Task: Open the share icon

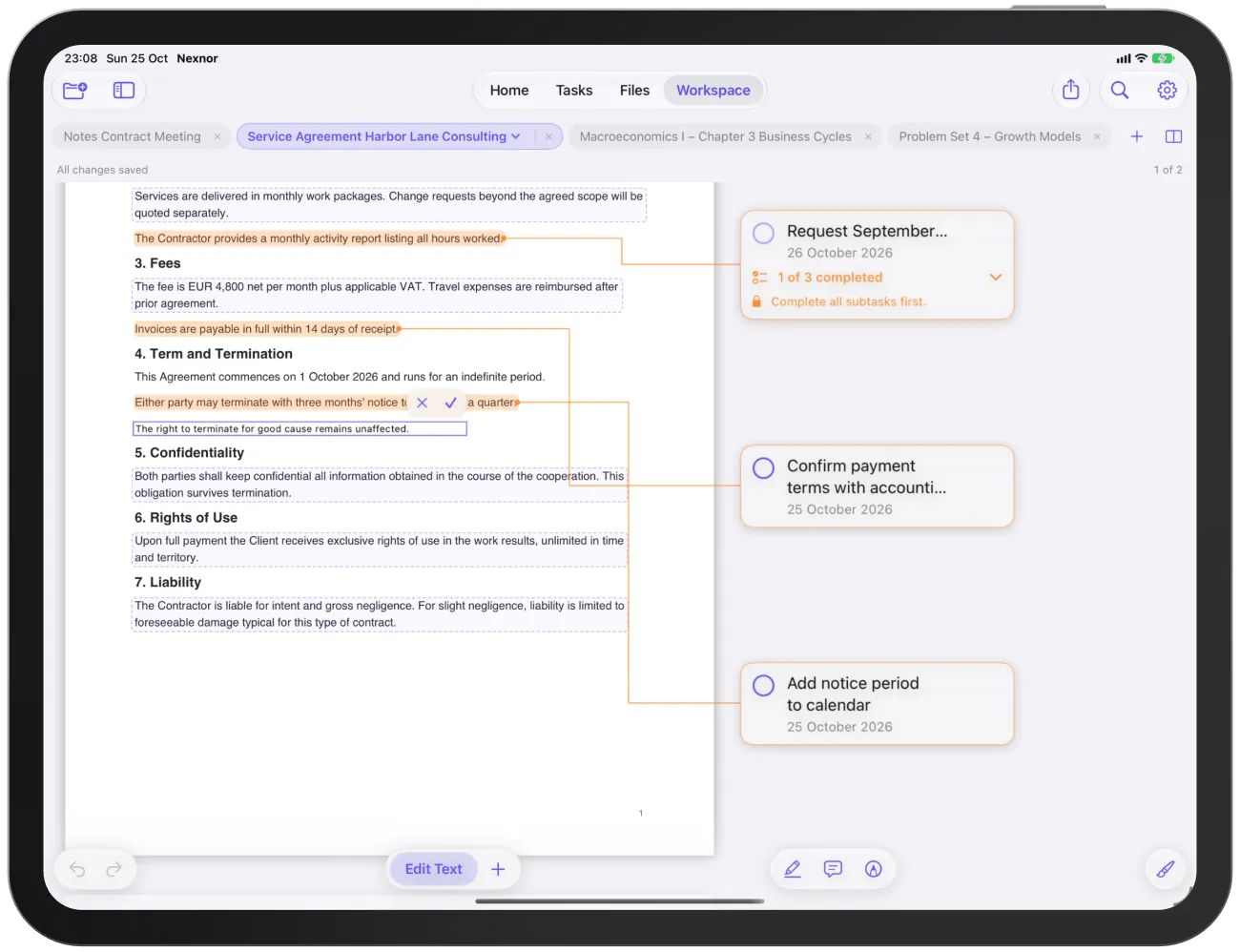Action: point(1071,90)
